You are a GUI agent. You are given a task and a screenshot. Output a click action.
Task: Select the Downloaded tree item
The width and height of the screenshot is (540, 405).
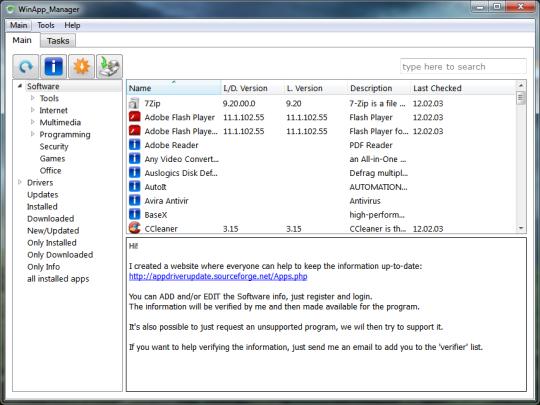click(50, 219)
